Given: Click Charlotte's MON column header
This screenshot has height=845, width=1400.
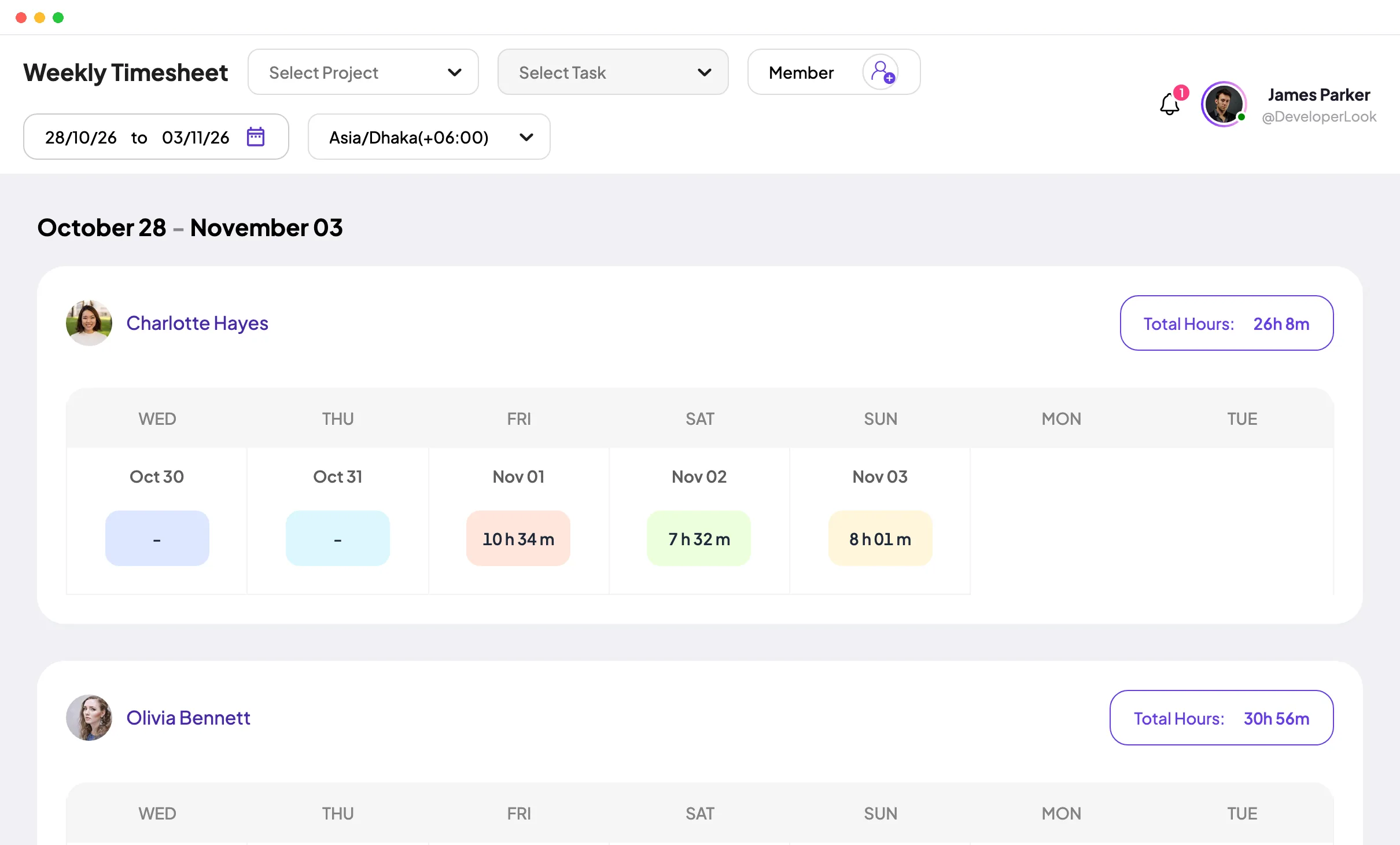Looking at the screenshot, I should click(1062, 418).
